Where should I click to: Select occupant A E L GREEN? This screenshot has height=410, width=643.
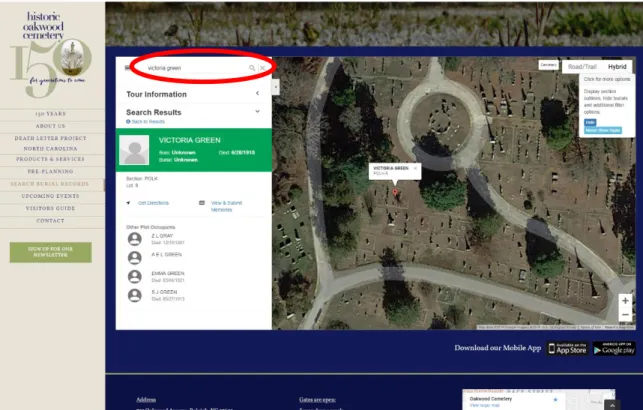[x=166, y=255]
